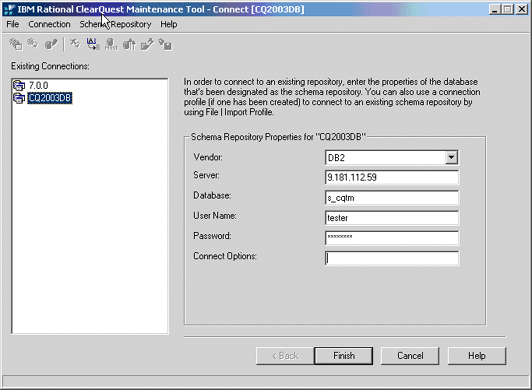The image size is (532, 390).
Task: Click the ClearQuest application icon in title bar
Action: pyautogui.click(x=9, y=10)
